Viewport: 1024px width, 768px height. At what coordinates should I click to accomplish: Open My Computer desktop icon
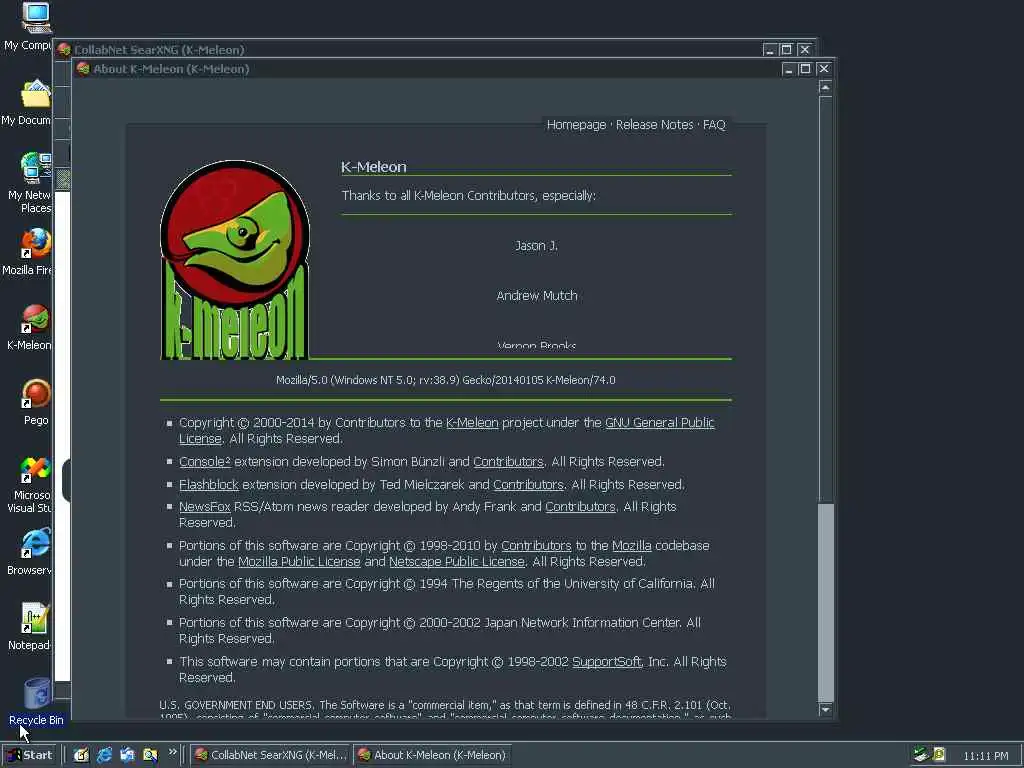pos(35,18)
